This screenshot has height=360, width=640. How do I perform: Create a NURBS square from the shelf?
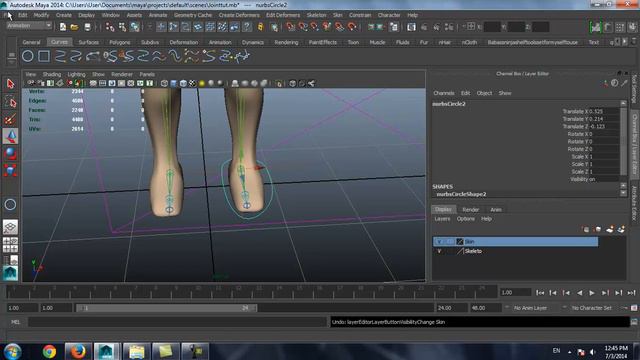[x=44, y=56]
